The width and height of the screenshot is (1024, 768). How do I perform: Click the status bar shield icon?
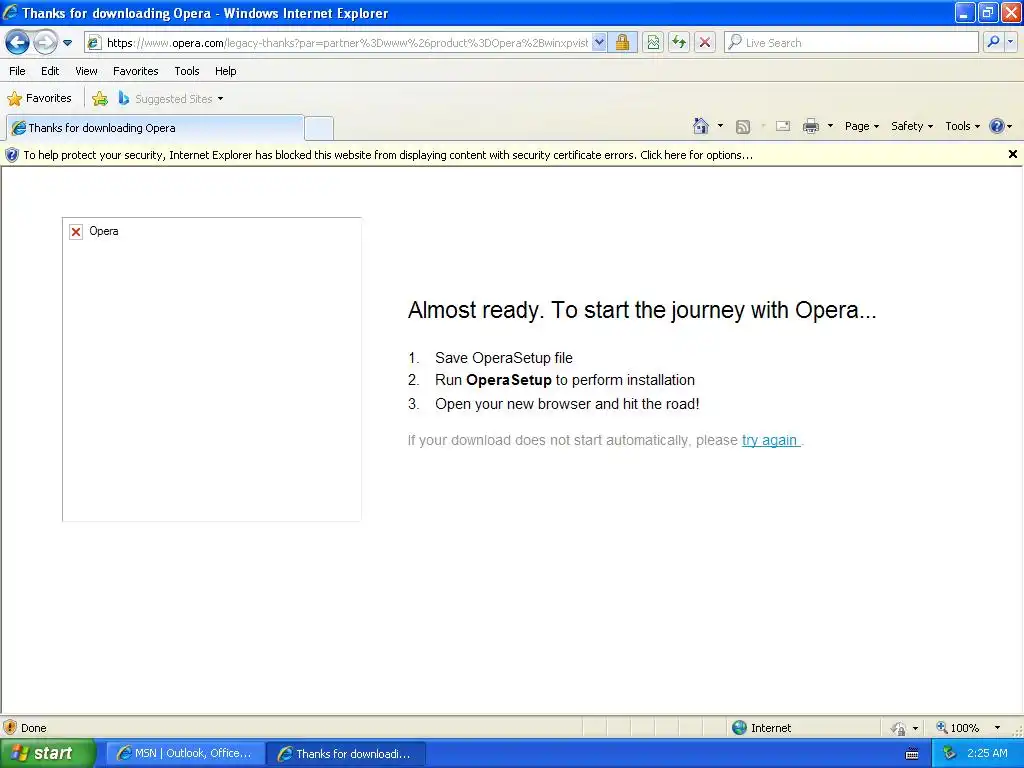point(10,728)
